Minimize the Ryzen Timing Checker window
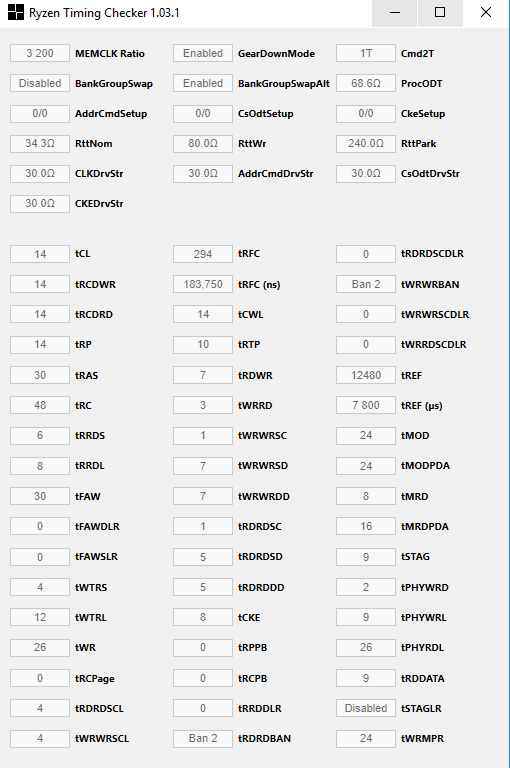 click(x=394, y=13)
